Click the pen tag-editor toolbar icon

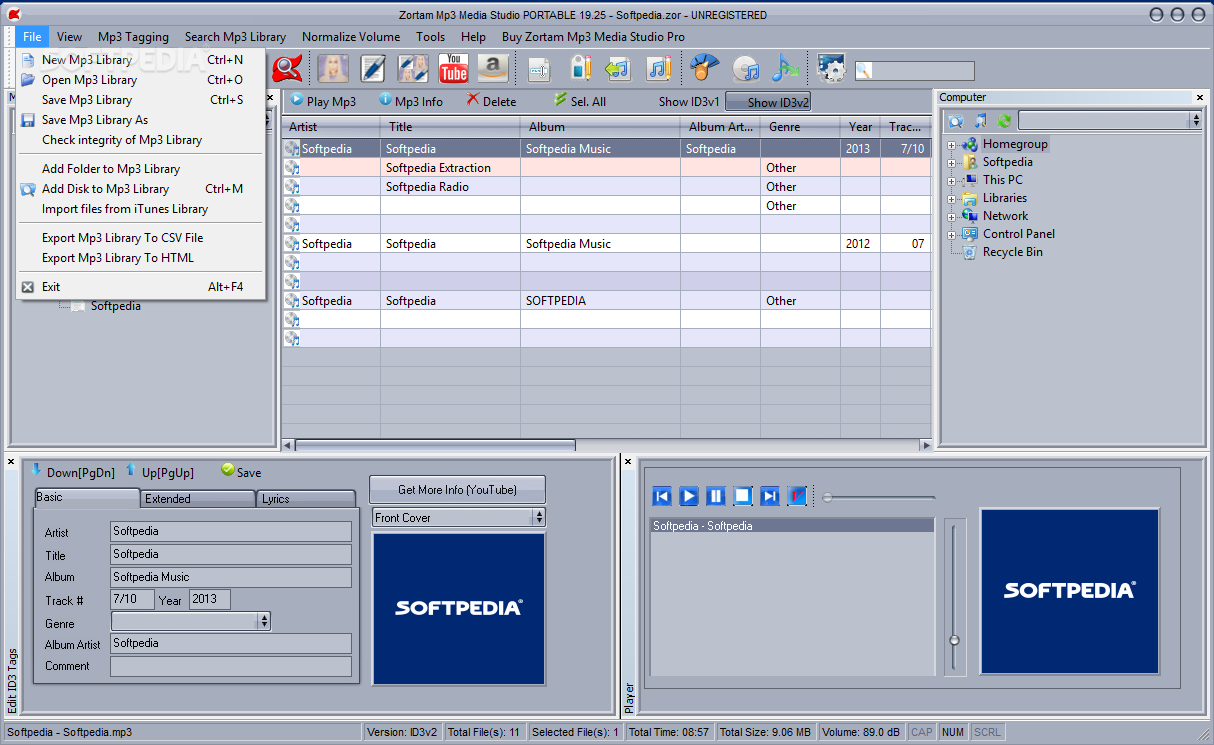(x=373, y=68)
